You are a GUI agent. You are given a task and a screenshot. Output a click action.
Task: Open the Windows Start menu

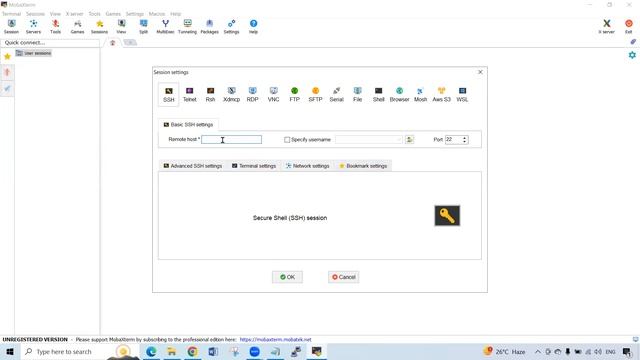point(10,351)
